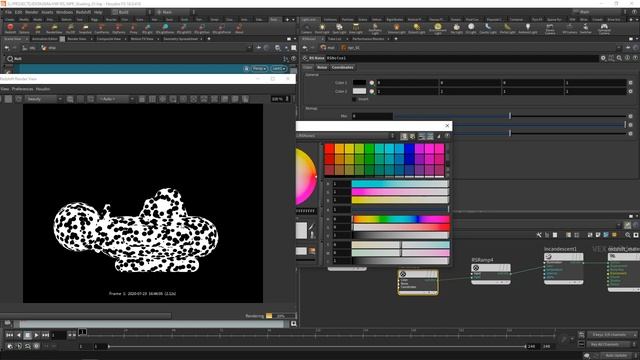This screenshot has width=640, height=360.
Task: Click the current frame marker on timeline
Action: coord(82,332)
